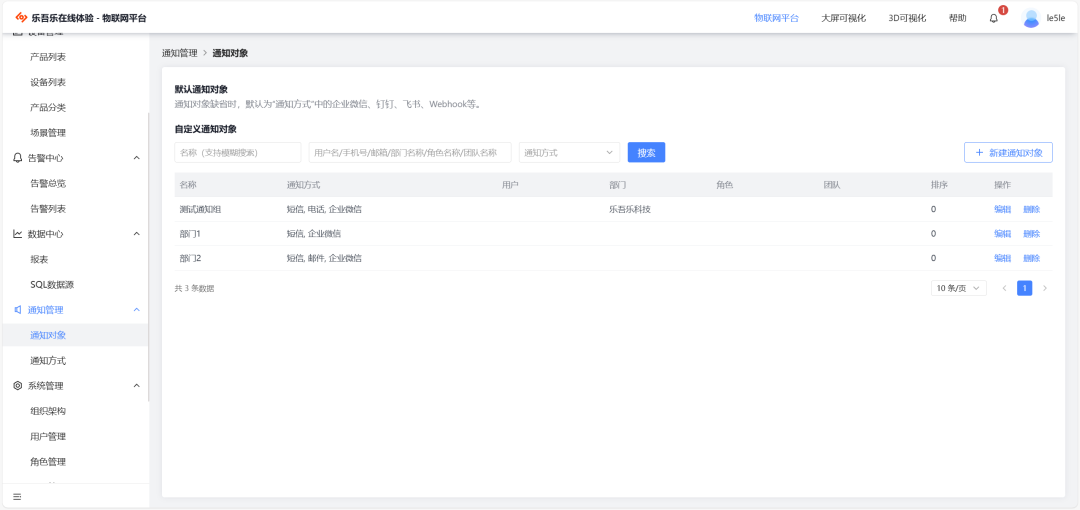
Task: Focus the 用户名/手机号/邮箱 search field
Action: coord(410,152)
